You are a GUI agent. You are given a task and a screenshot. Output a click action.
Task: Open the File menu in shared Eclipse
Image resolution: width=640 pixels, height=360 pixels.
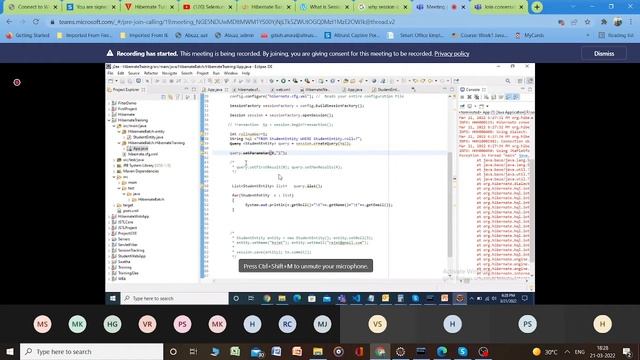[x=110, y=73]
